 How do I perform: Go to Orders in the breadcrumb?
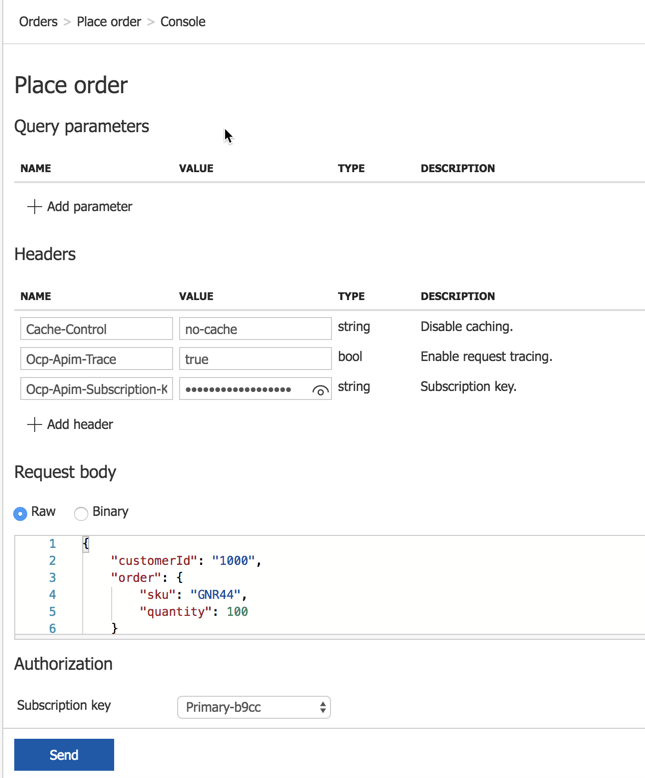(38, 21)
